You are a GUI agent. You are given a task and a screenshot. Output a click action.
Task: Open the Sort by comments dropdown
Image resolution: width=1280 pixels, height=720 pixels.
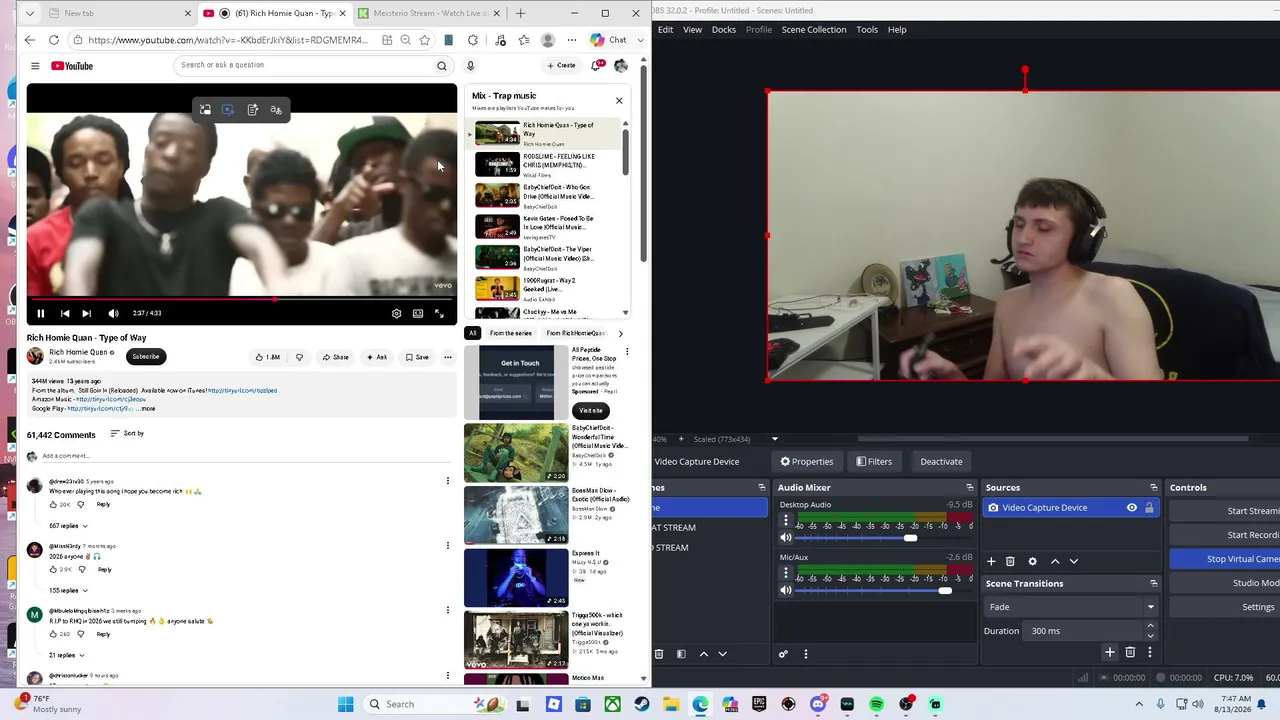click(x=127, y=433)
